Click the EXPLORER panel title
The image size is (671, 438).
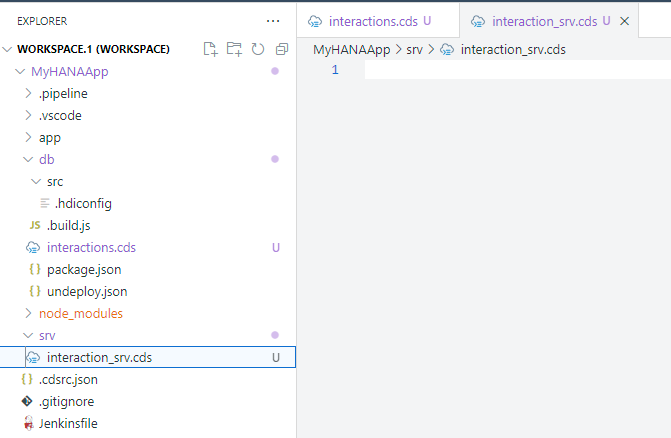(42, 21)
